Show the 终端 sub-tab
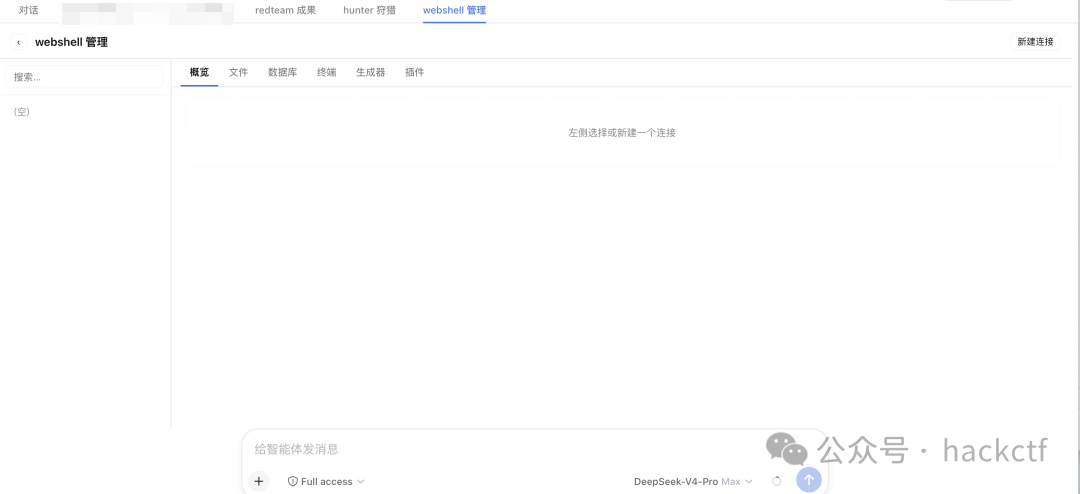Image resolution: width=1080 pixels, height=494 pixels. 326,72
